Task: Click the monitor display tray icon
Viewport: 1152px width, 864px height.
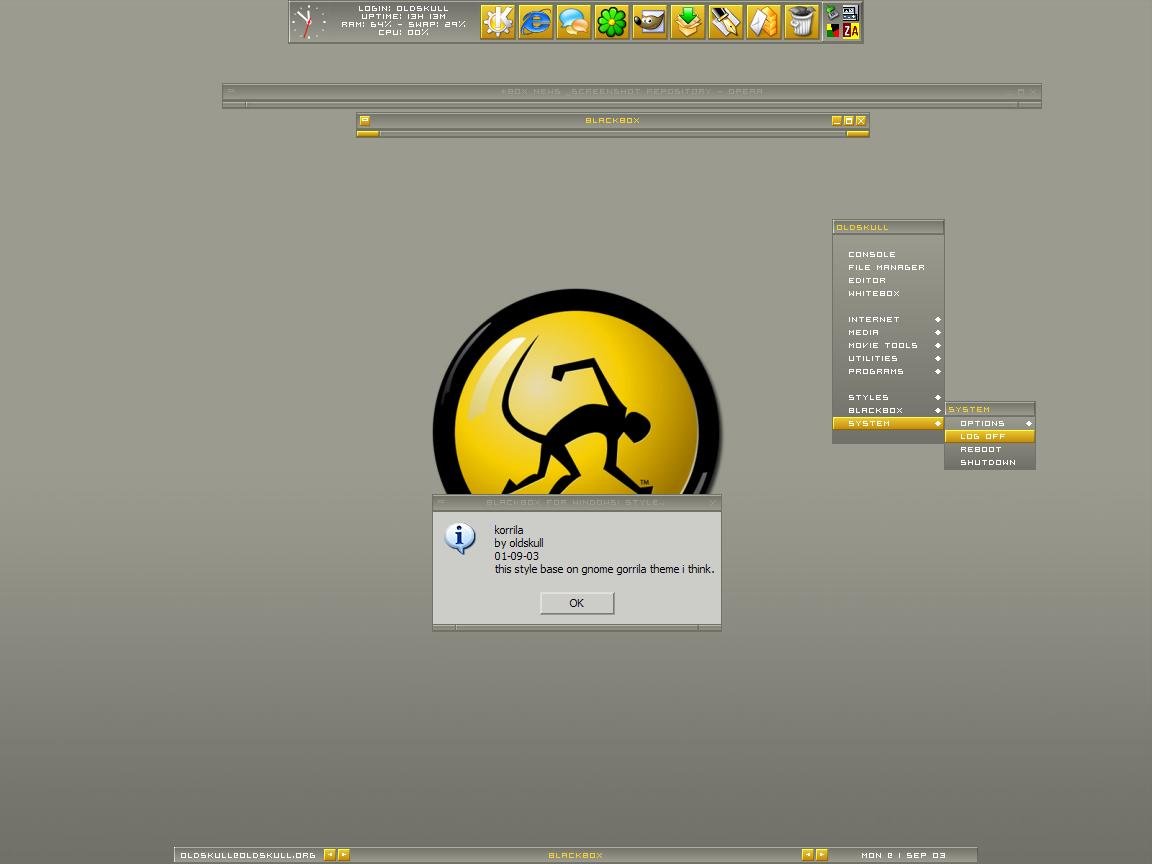Action: point(851,12)
